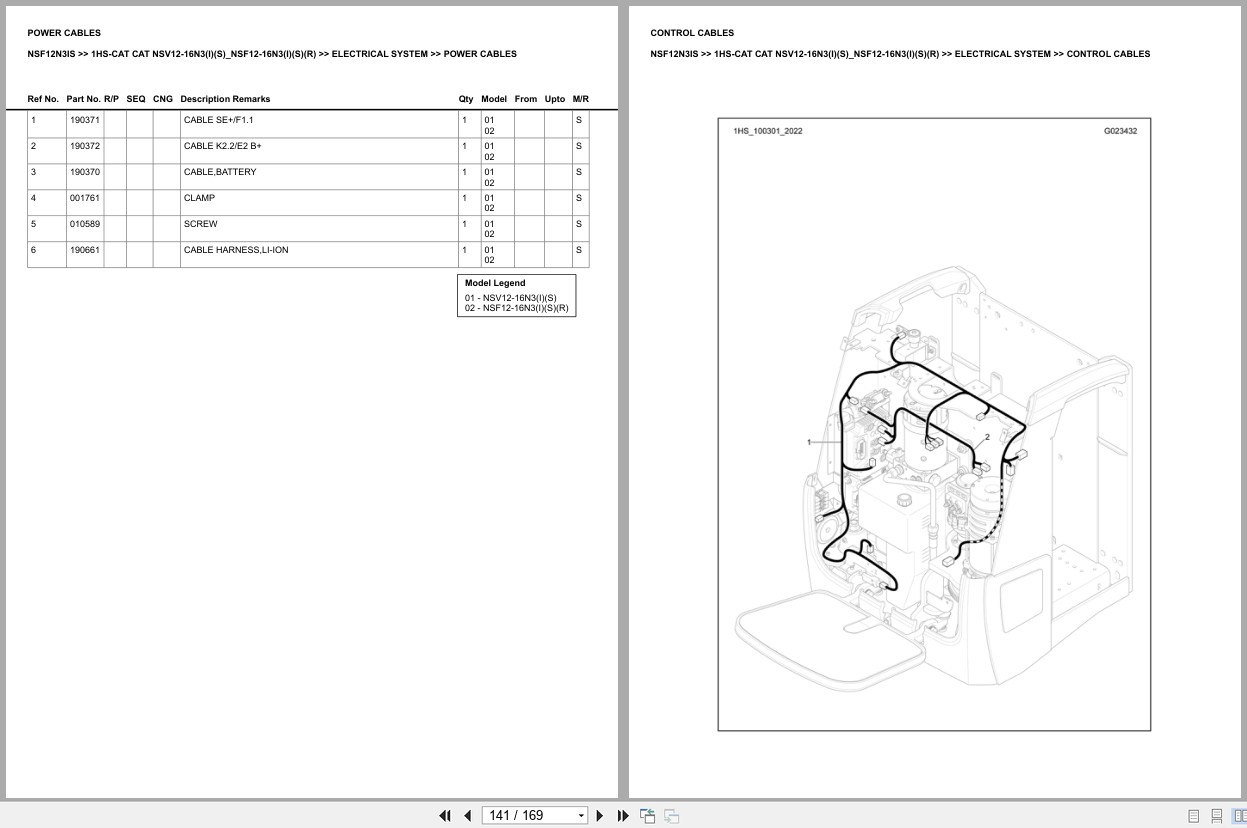Click the CONTROL CABLES page title
This screenshot has height=828, width=1247.
pos(692,33)
